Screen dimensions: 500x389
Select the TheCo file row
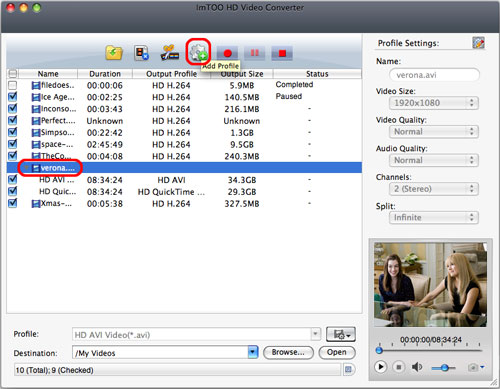pyautogui.click(x=184, y=156)
